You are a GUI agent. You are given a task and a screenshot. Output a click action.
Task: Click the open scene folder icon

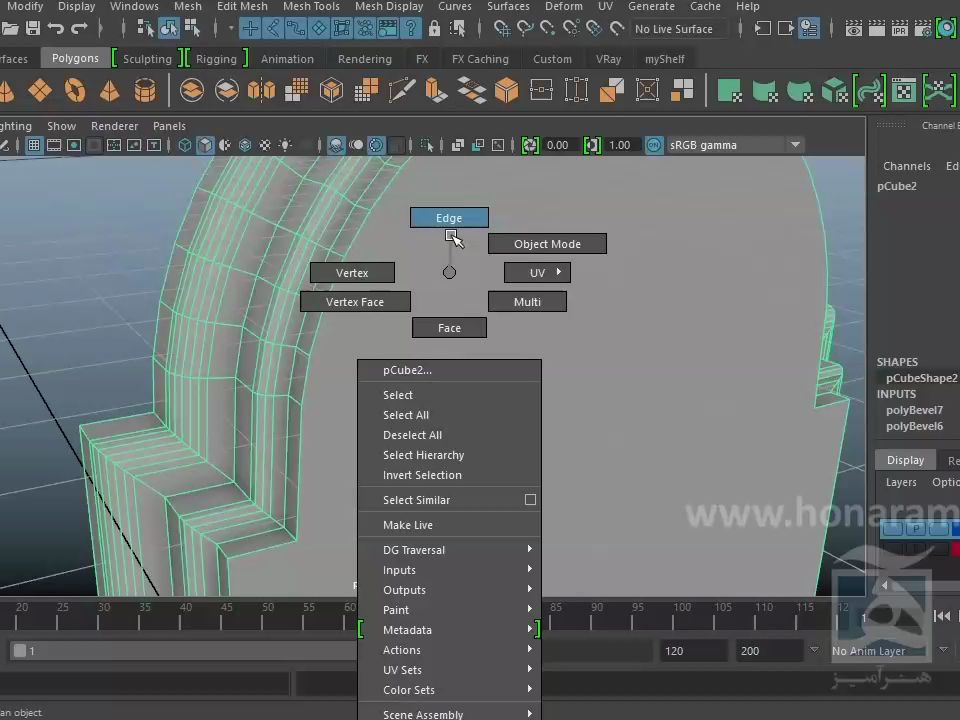click(10, 28)
